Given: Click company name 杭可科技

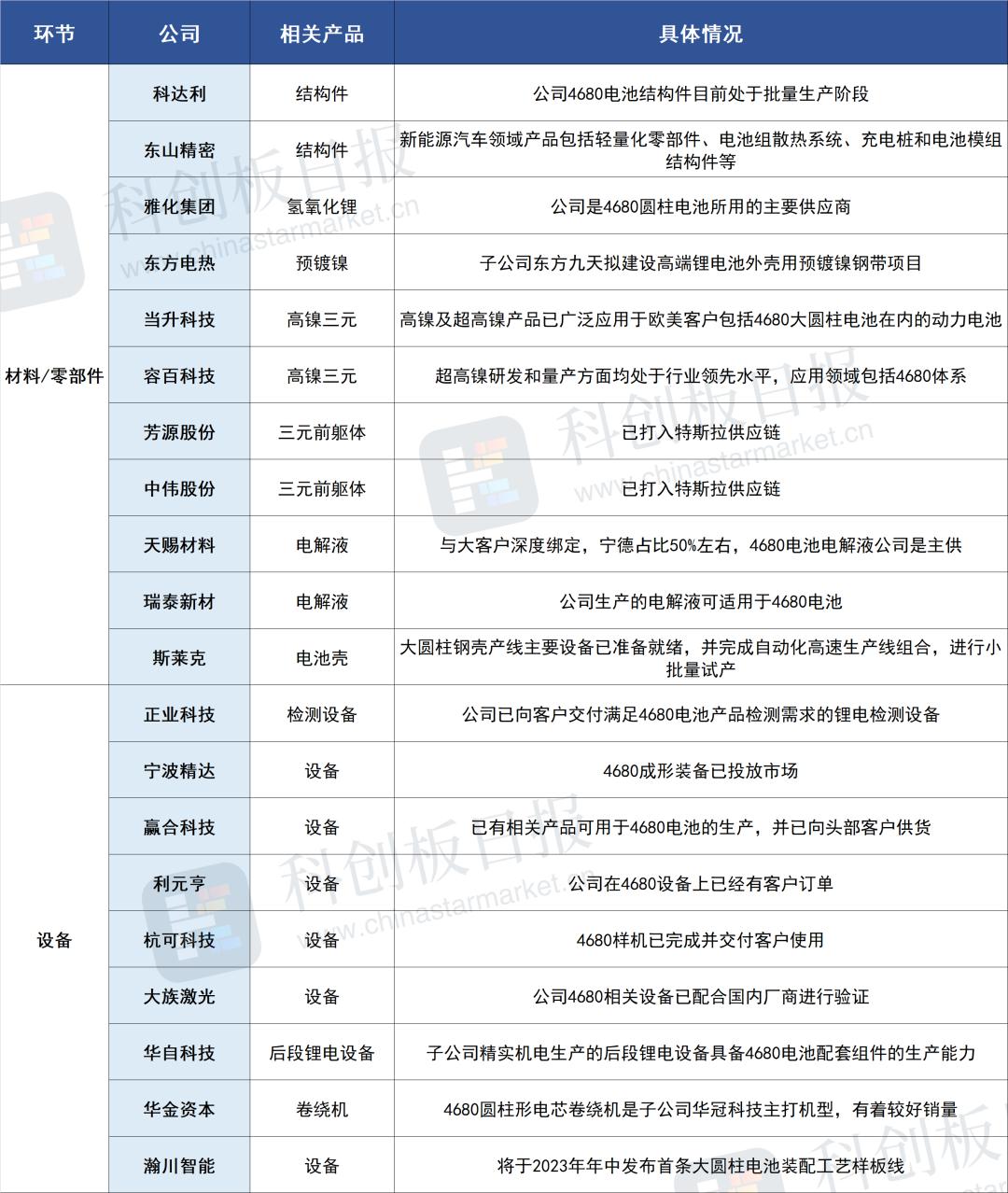Looking at the screenshot, I should (179, 940).
